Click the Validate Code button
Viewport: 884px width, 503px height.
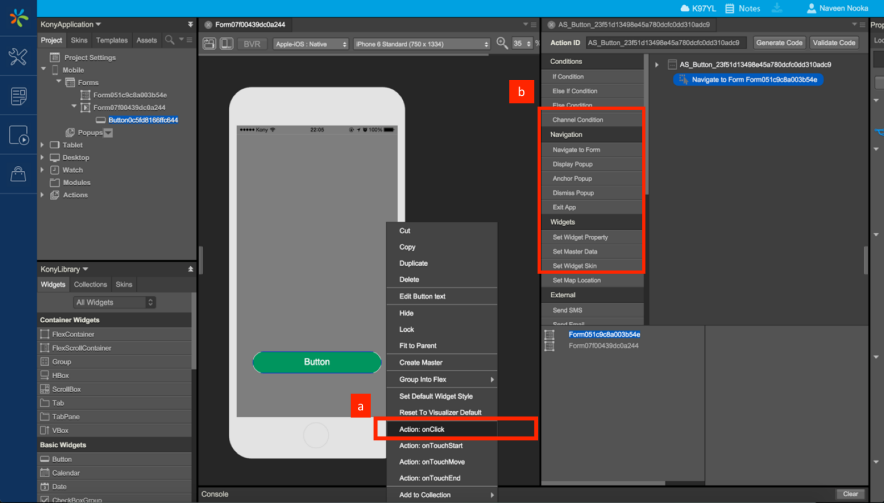834,43
